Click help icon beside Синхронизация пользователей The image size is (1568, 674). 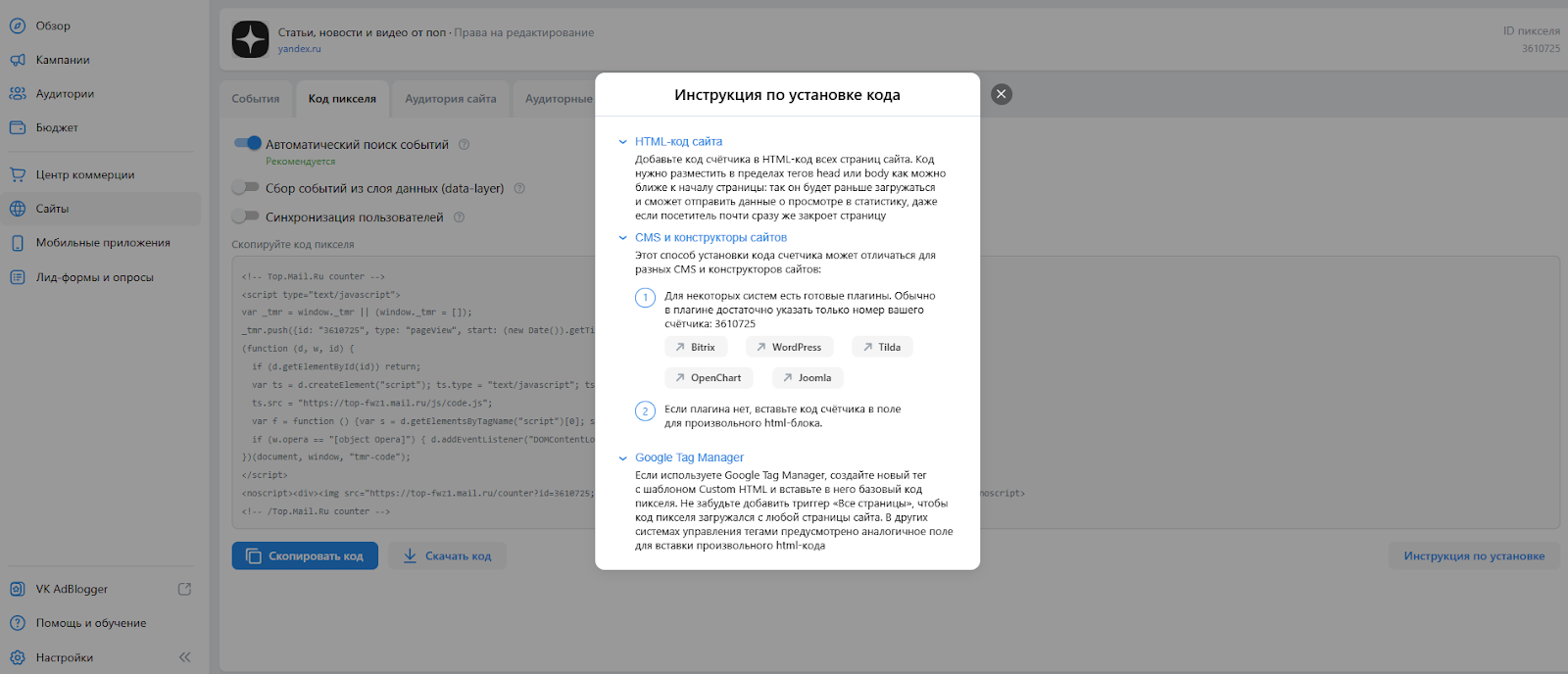(459, 217)
